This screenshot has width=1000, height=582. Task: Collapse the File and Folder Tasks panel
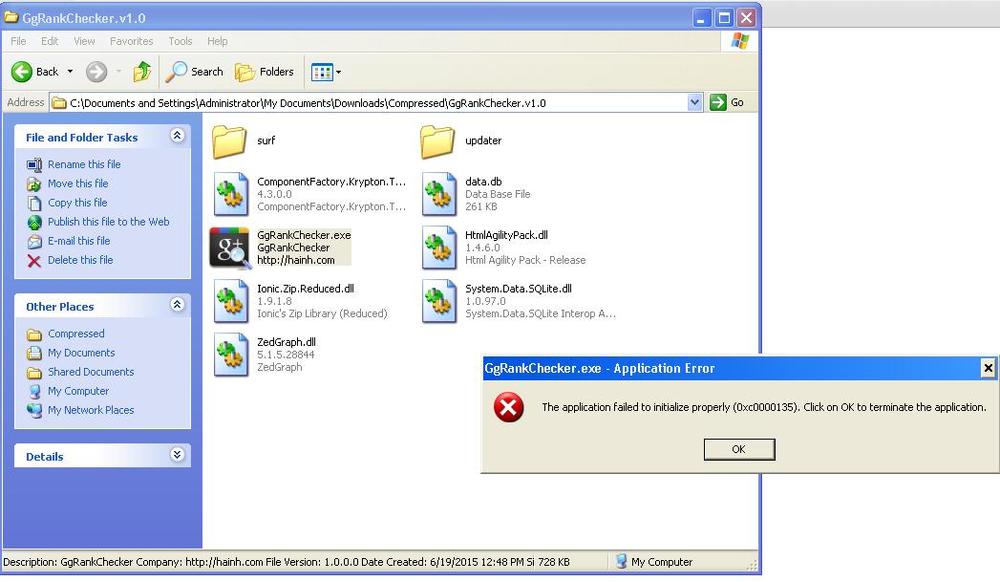point(177,135)
